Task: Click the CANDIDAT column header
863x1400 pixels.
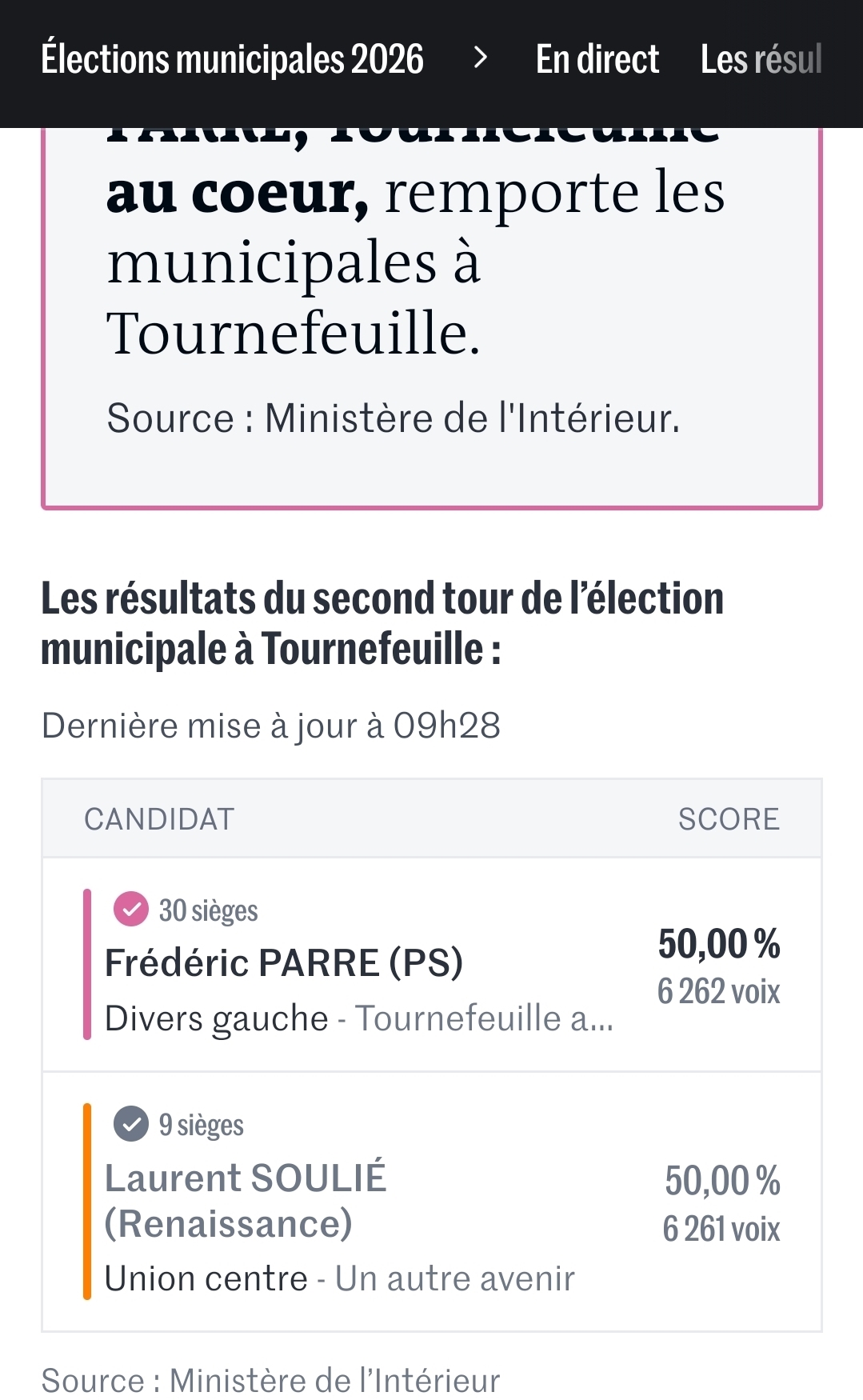Action: 159,819
